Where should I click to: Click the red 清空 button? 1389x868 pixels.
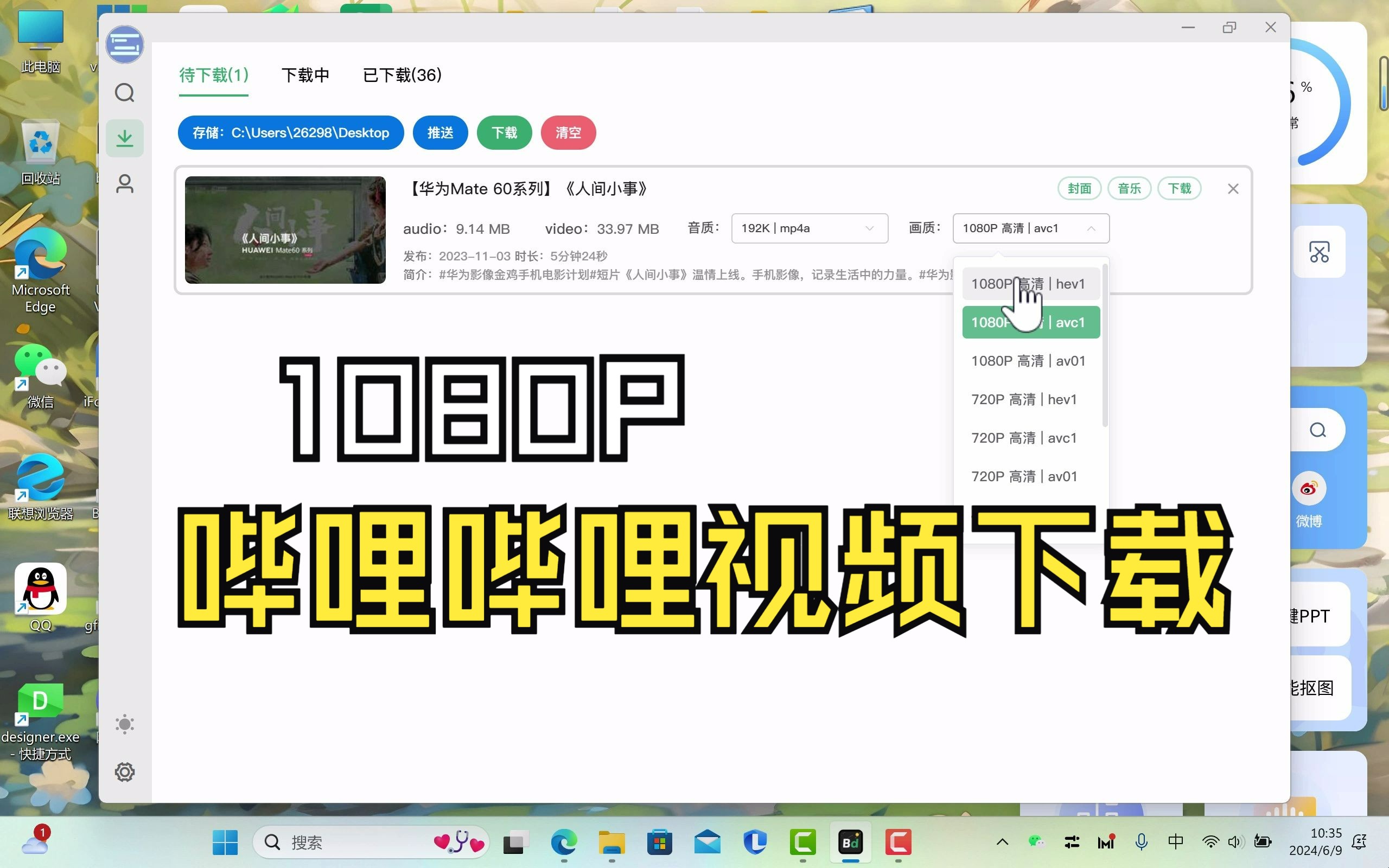[568, 132]
